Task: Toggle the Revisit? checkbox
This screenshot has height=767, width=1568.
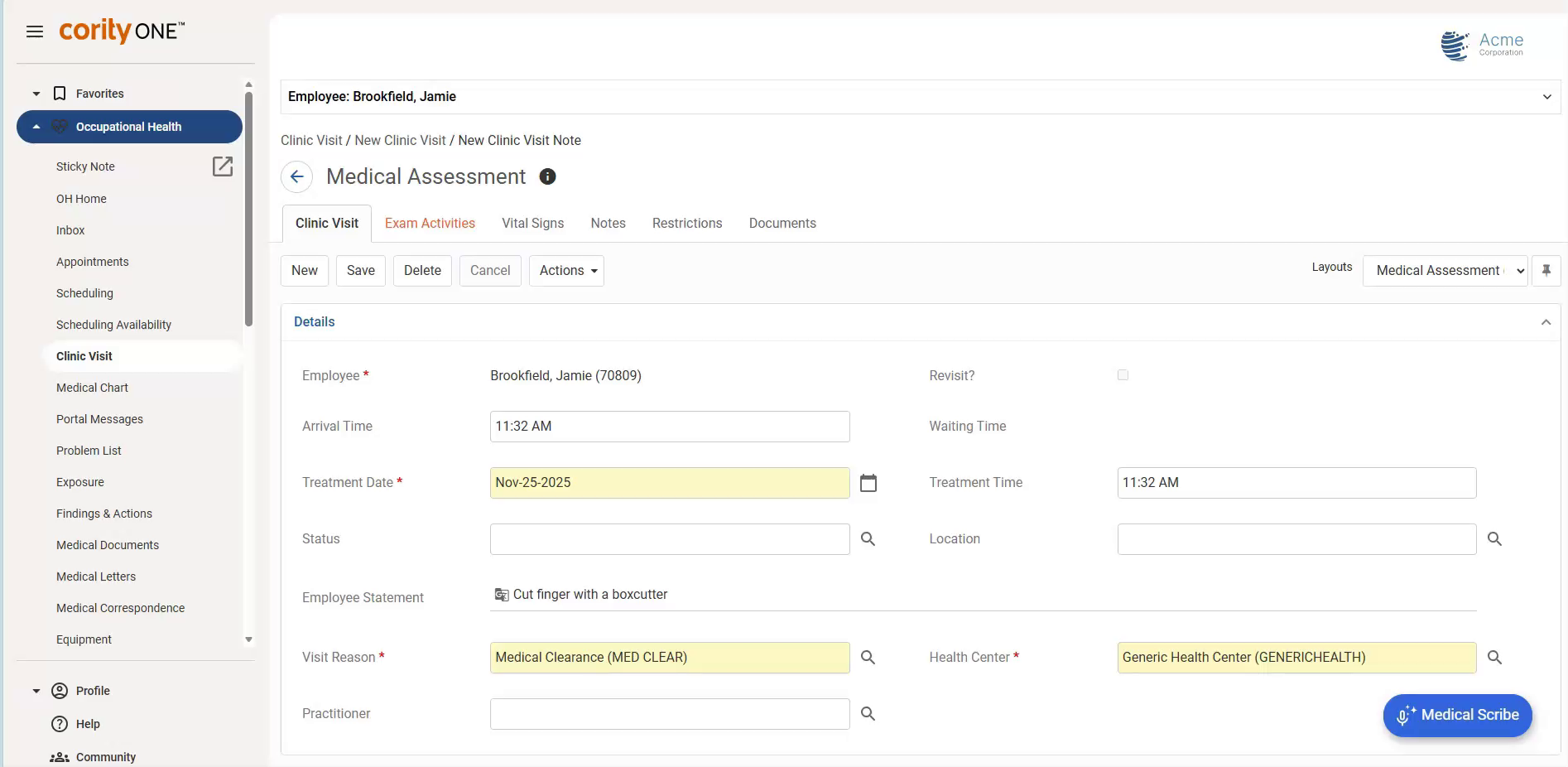Action: pos(1123,374)
